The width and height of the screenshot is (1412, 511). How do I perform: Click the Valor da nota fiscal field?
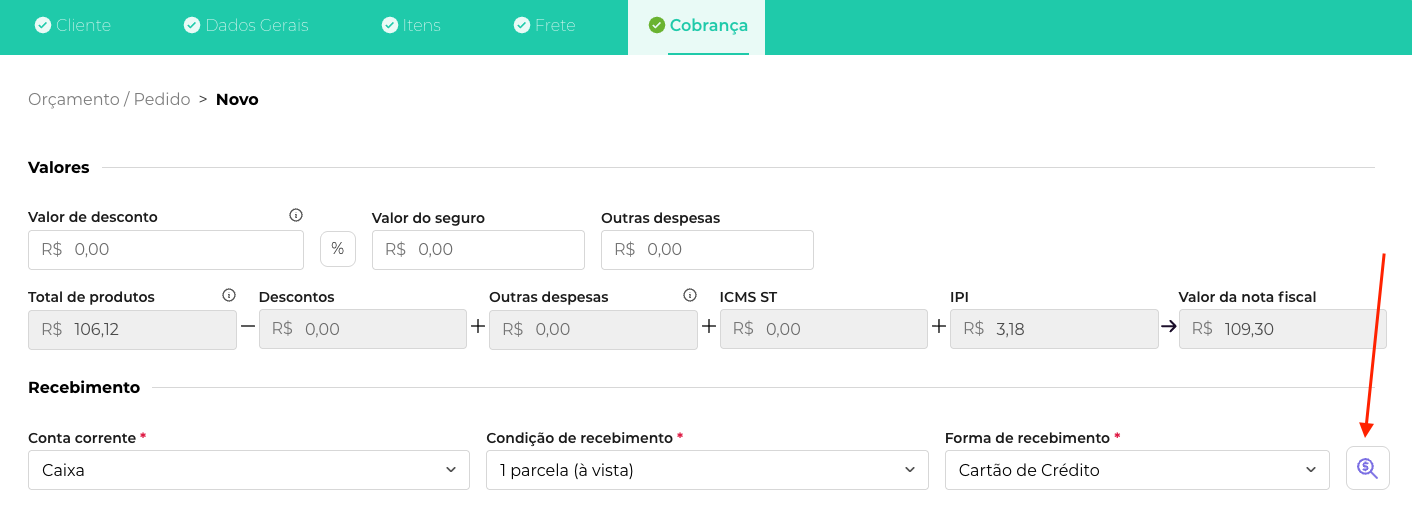(1283, 329)
